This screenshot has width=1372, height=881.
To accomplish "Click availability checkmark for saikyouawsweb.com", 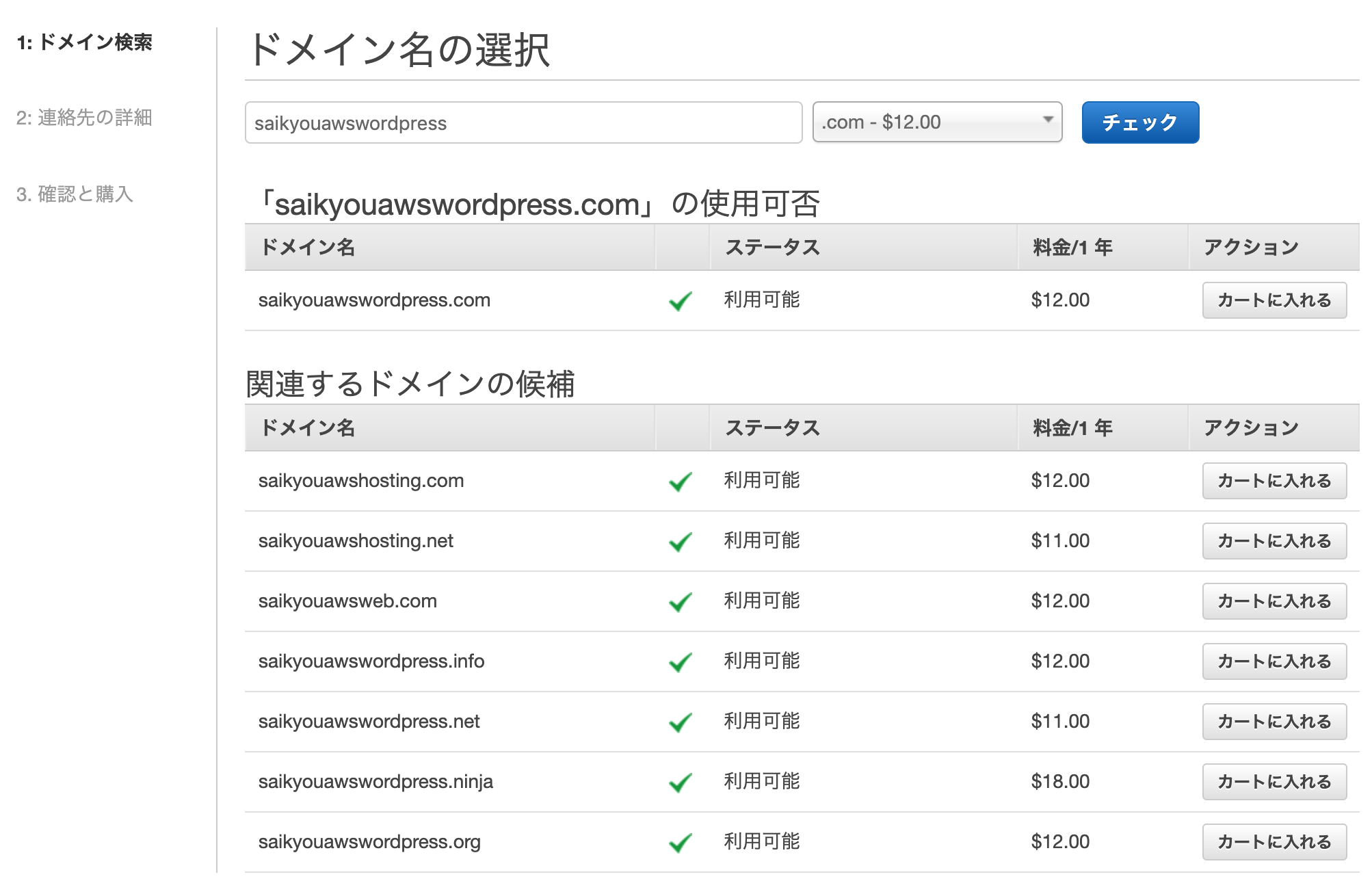I will tap(681, 602).
